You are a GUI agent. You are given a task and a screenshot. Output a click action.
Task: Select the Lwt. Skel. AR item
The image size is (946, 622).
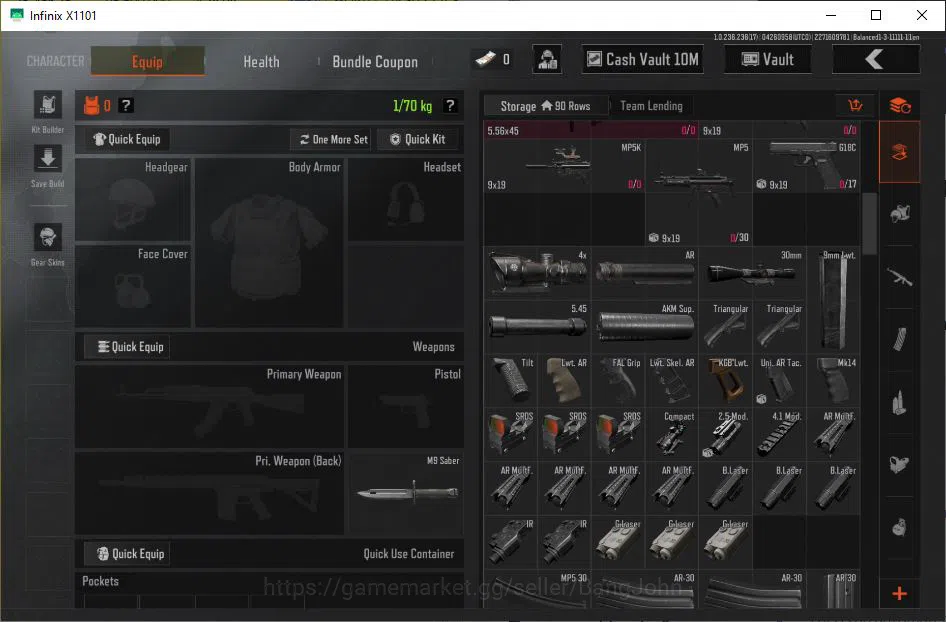point(672,380)
